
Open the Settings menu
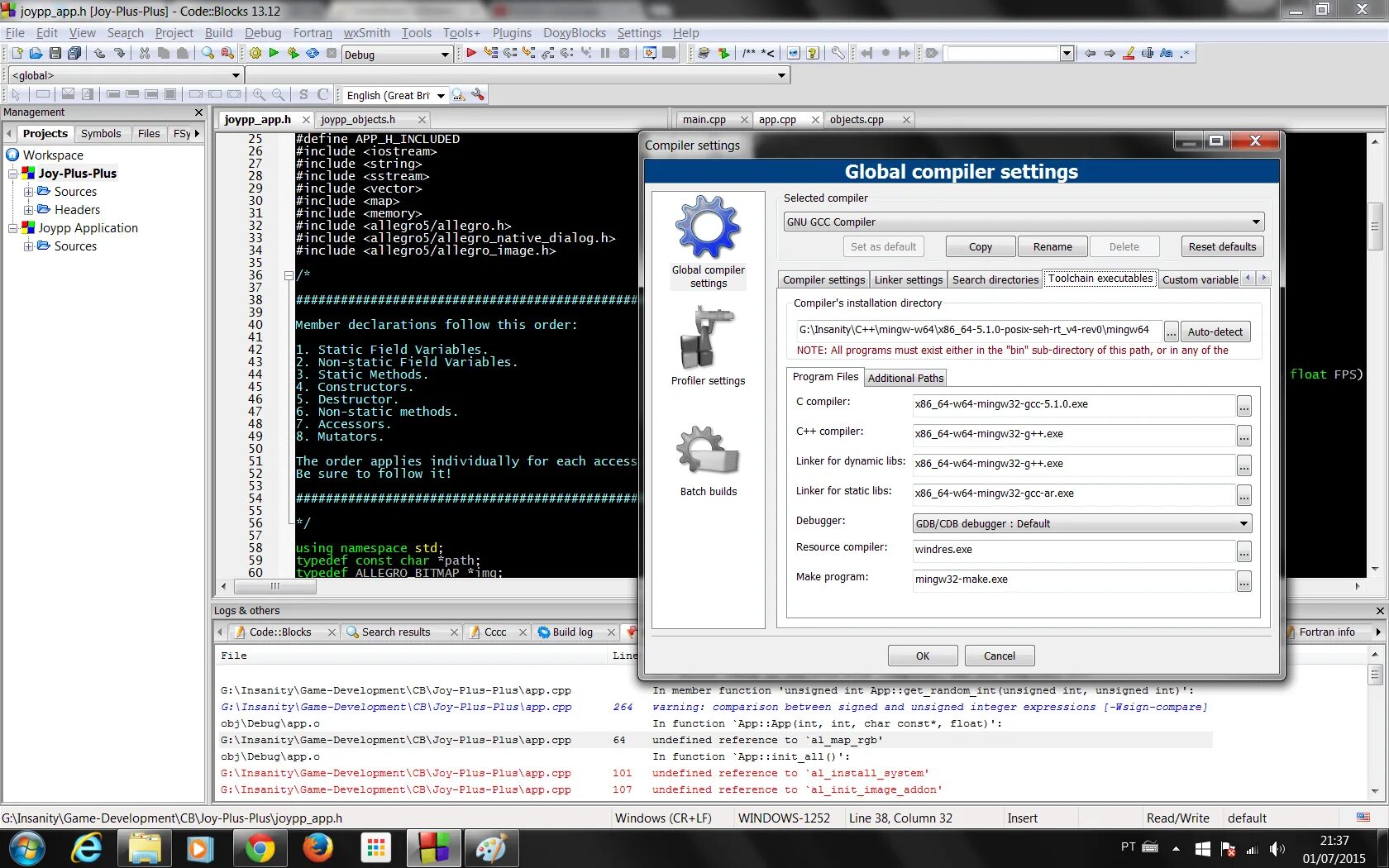click(639, 33)
